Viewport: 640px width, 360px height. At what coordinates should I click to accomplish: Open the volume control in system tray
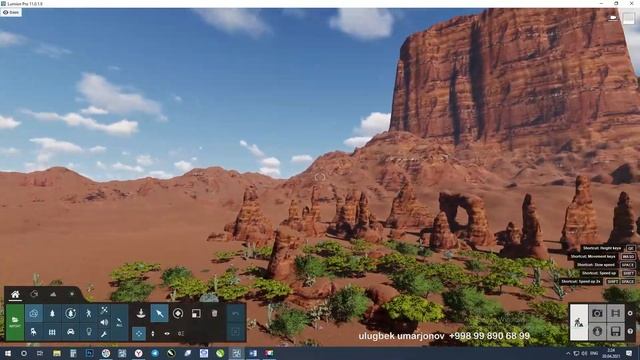[584, 353]
